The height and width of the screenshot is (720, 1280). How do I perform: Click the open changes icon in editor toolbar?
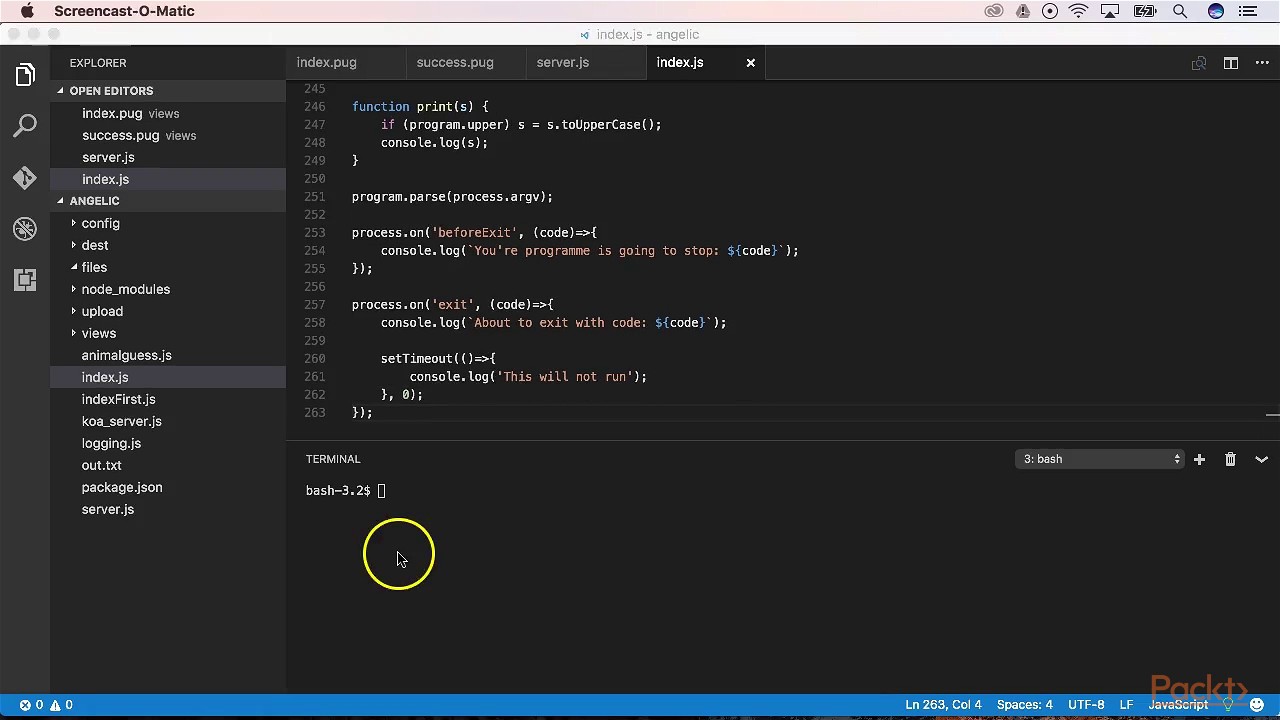1199,63
